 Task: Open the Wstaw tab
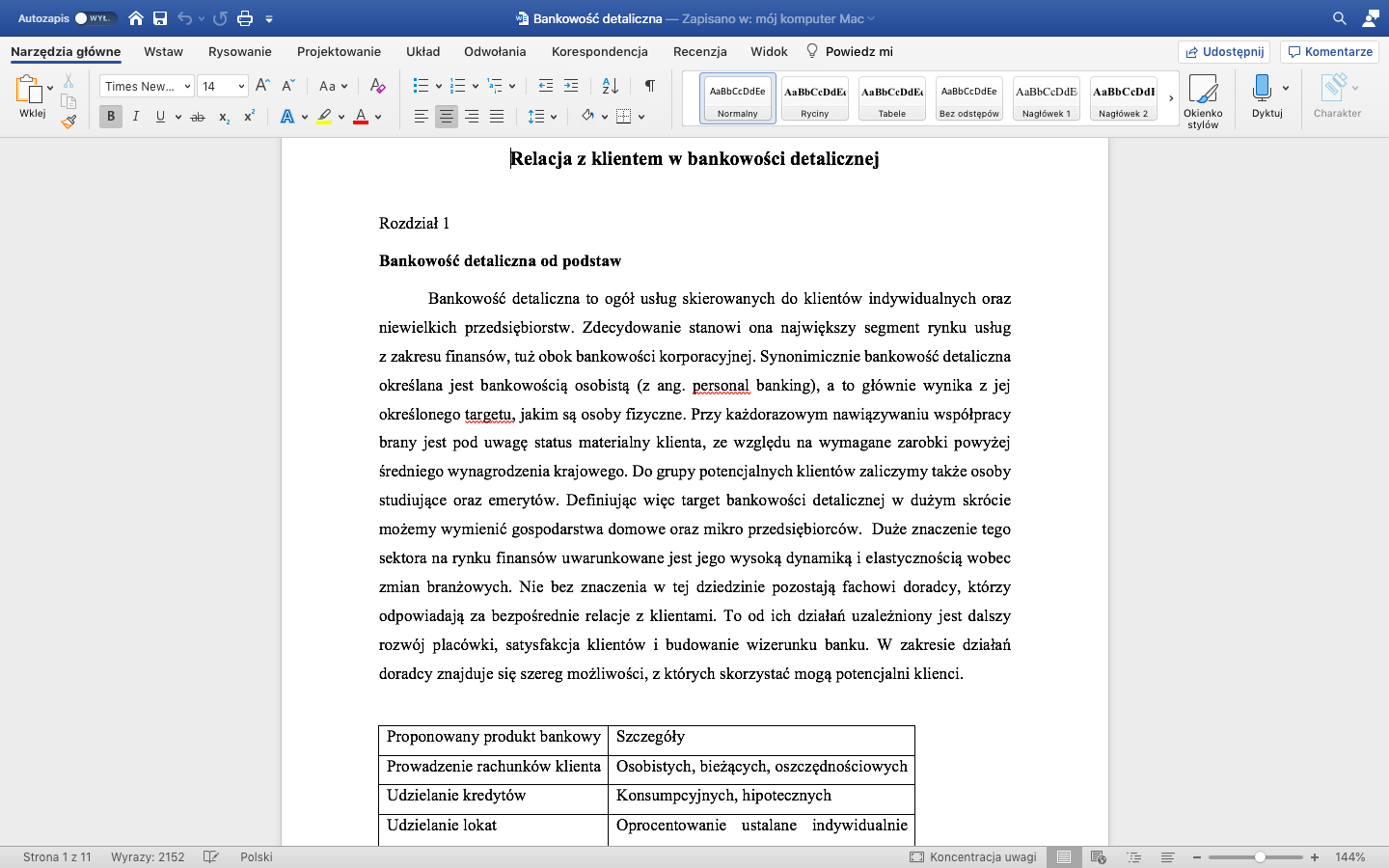164,51
